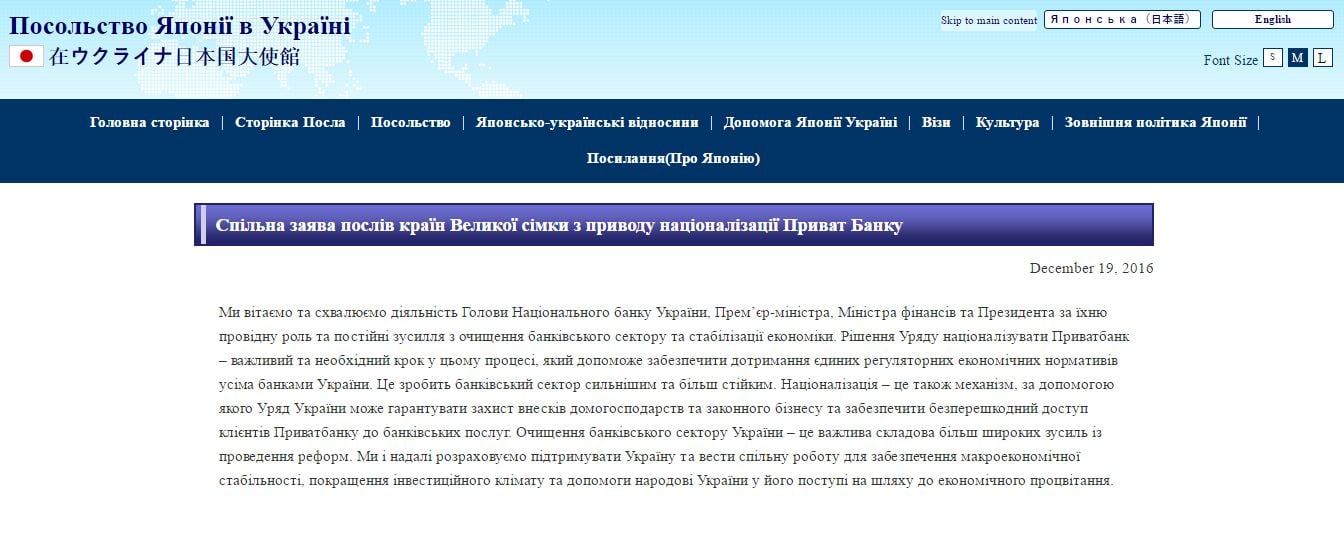Screen dimensions: 1344x541
Task: Set font size to medium (M)
Action: [x=1297, y=58]
